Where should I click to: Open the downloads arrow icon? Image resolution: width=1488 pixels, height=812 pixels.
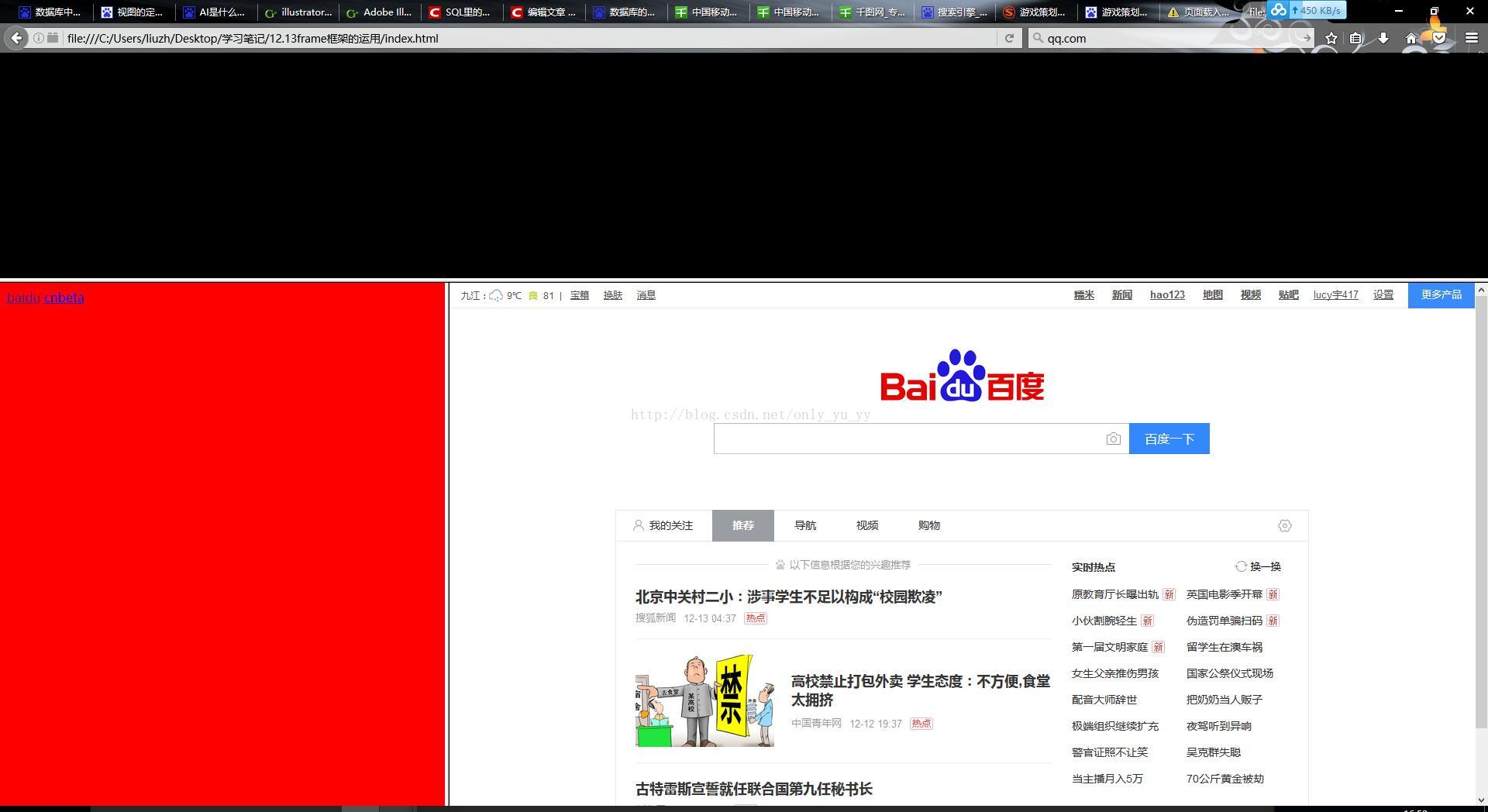(x=1383, y=38)
